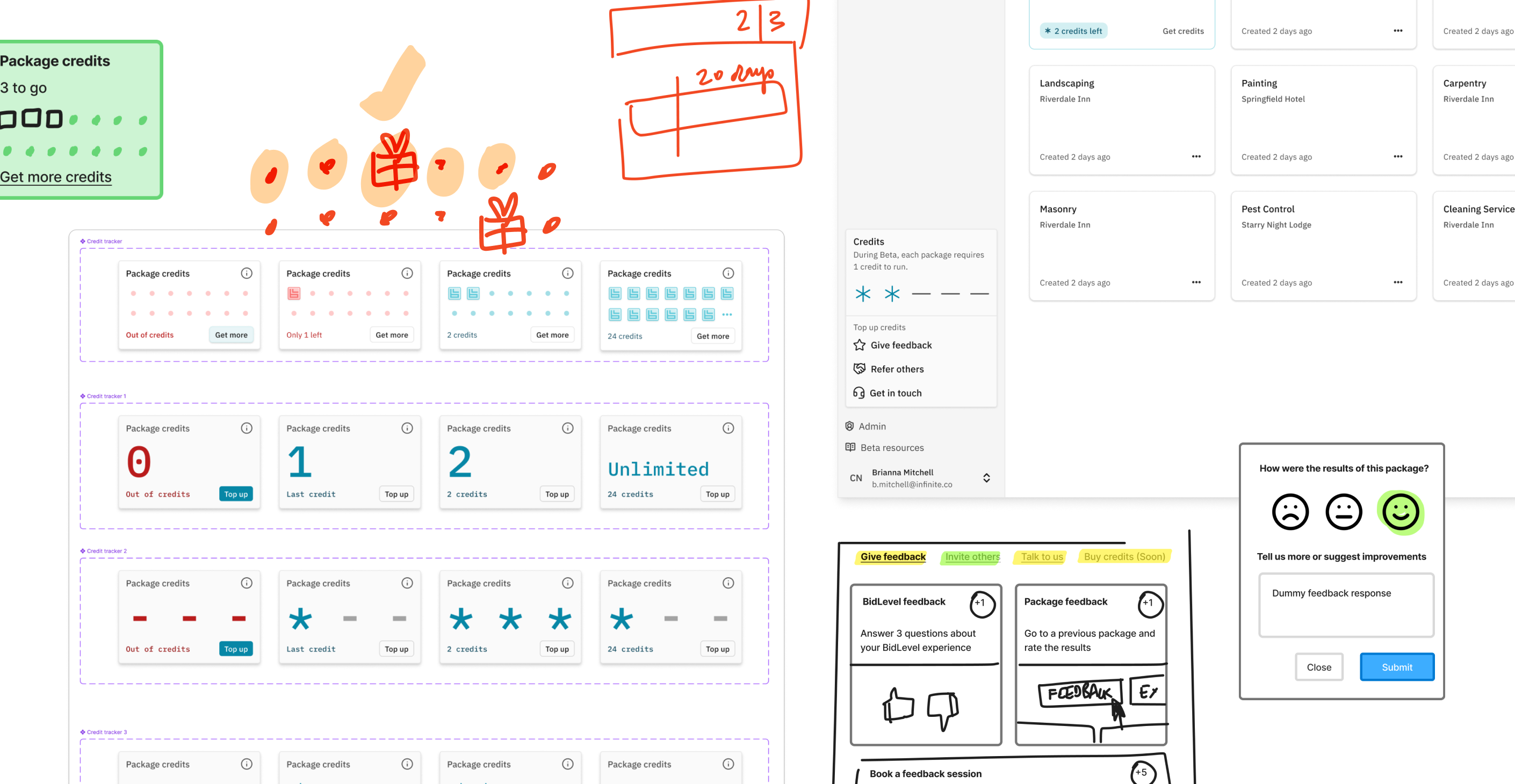The image size is (1515, 784).
Task: Click the Refer others handshake icon
Action: [x=858, y=368]
